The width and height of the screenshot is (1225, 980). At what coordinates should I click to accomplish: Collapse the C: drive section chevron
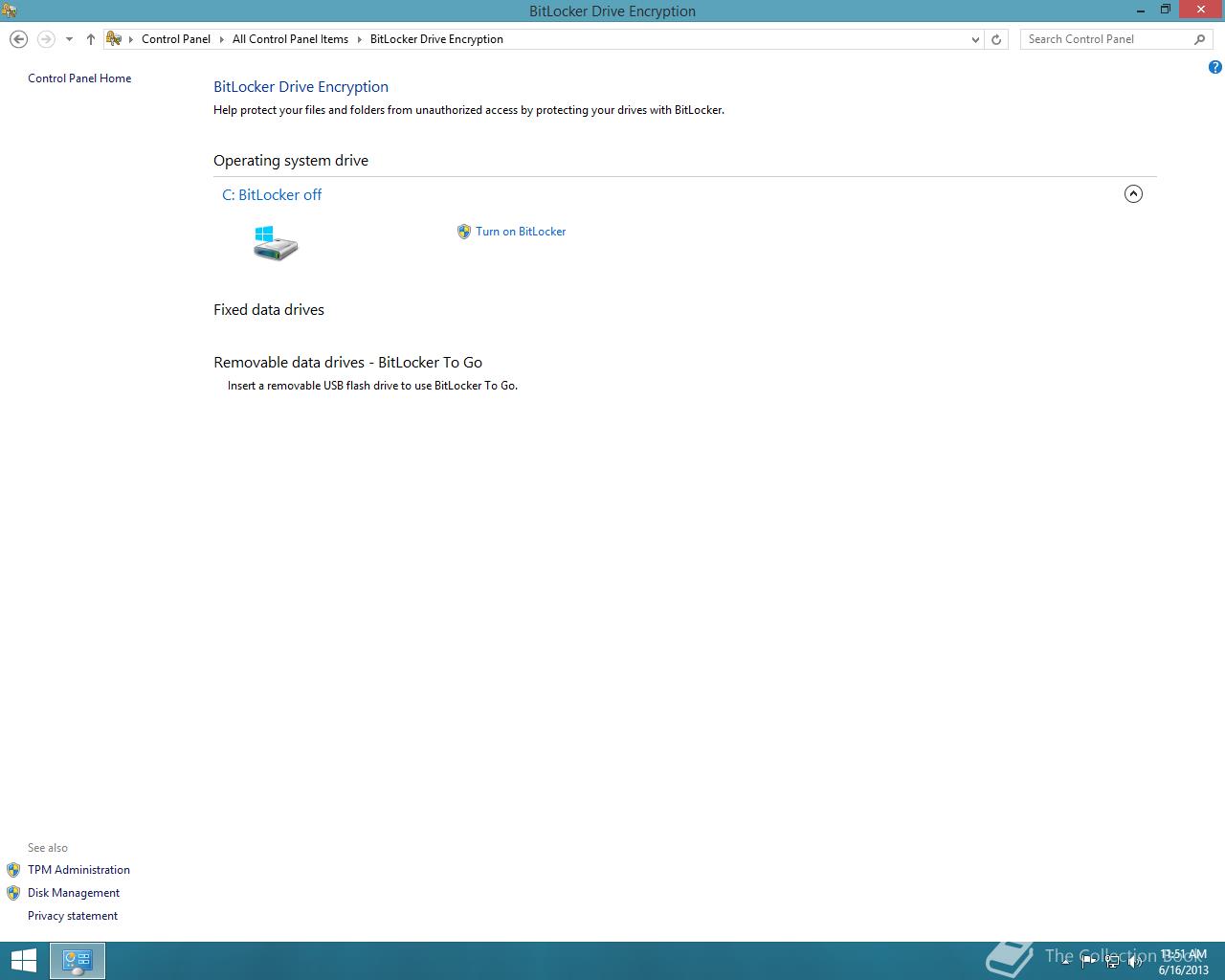(1133, 194)
